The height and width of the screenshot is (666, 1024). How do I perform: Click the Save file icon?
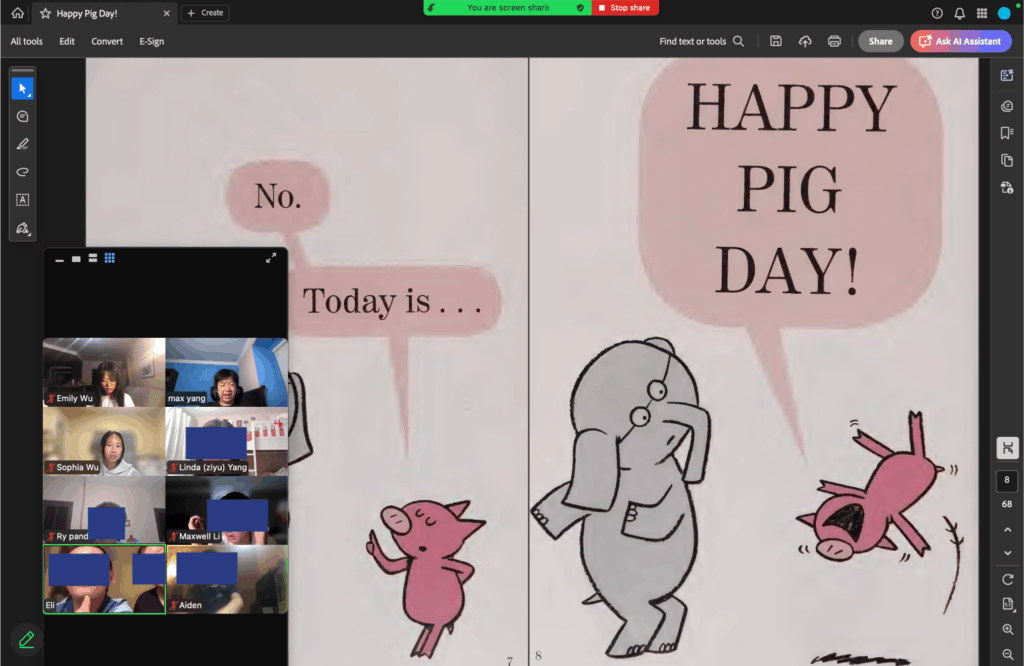click(776, 41)
